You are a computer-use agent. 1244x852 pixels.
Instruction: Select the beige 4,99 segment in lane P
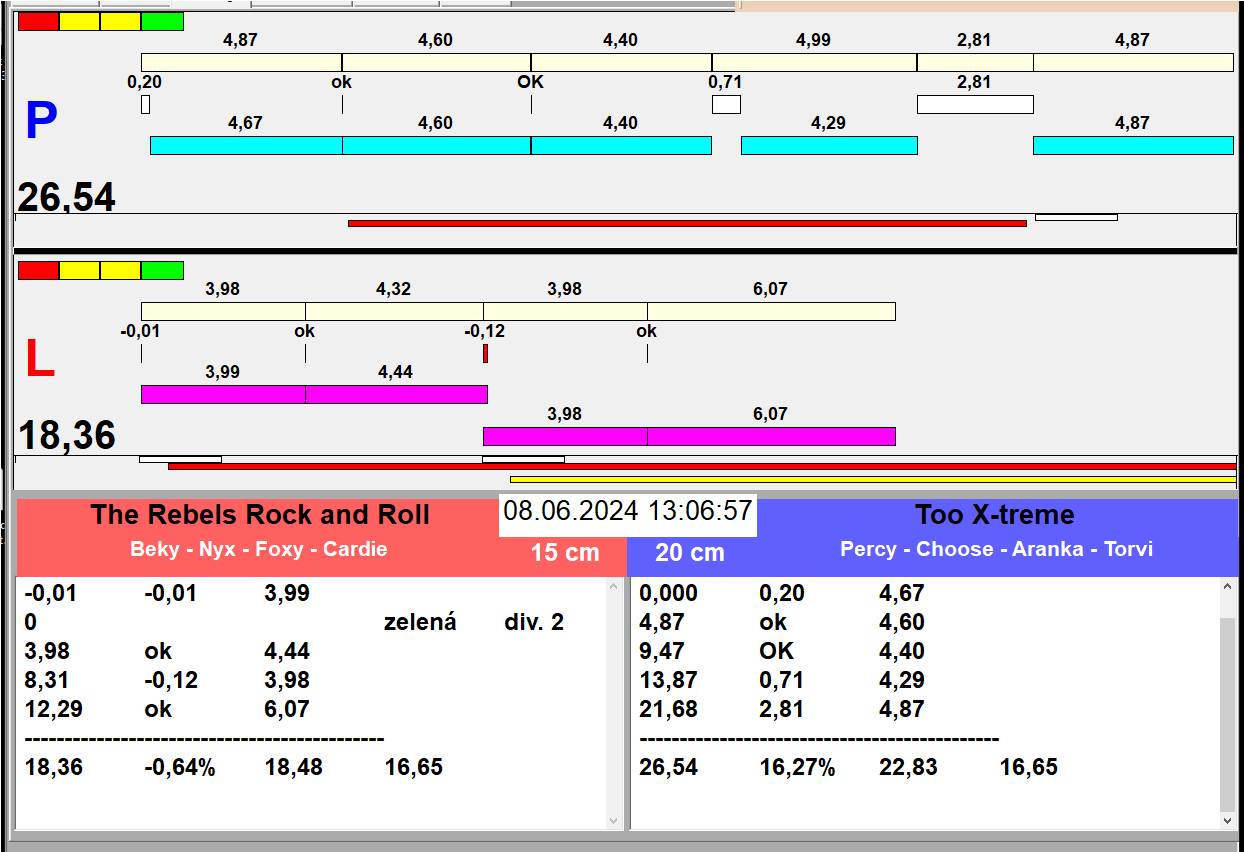pos(814,62)
